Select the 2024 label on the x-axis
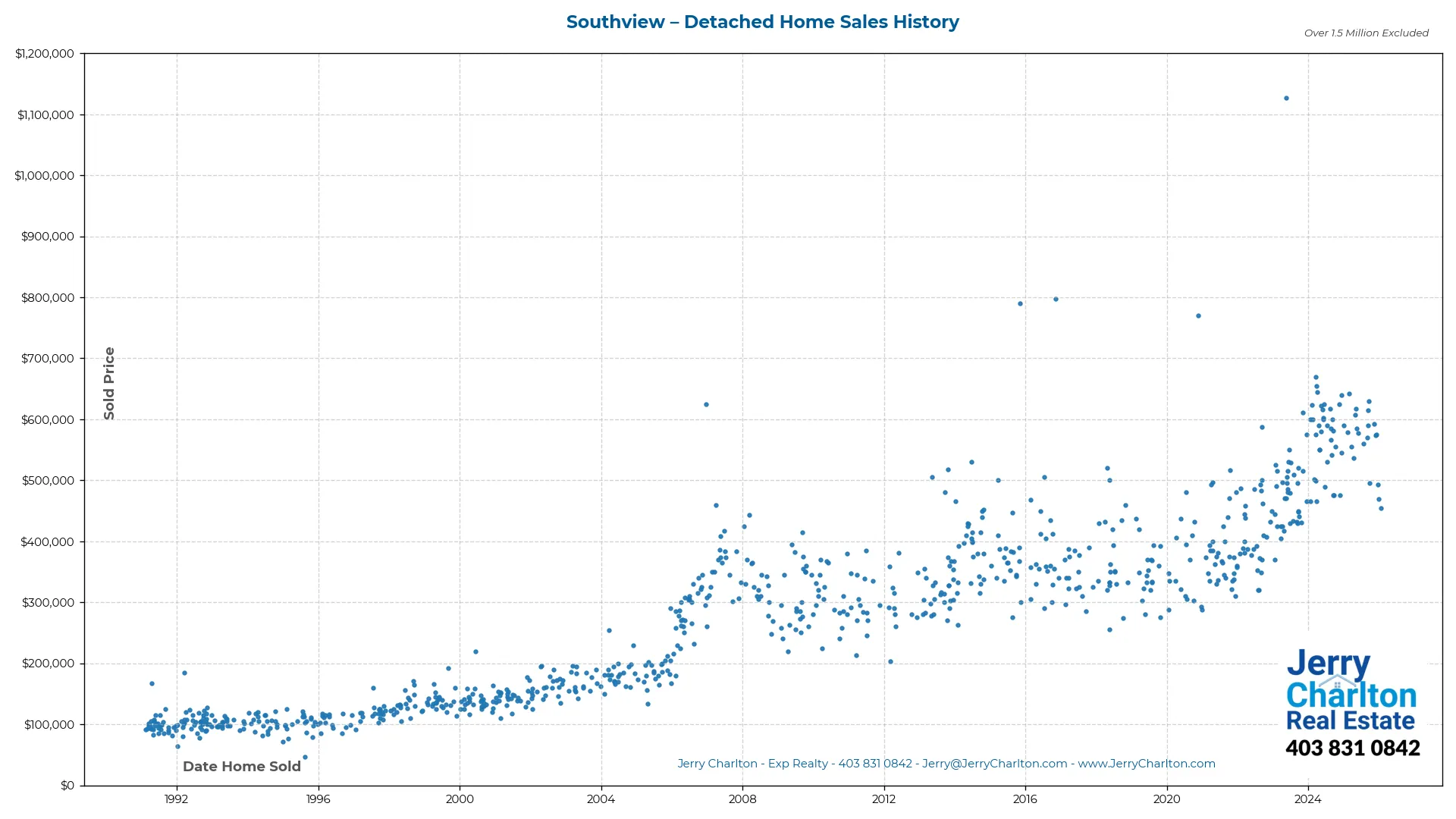Viewport: 1456px width, 819px height. pyautogui.click(x=1308, y=799)
